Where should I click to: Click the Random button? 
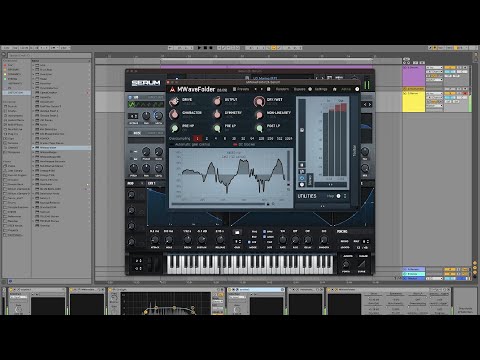pos(282,89)
